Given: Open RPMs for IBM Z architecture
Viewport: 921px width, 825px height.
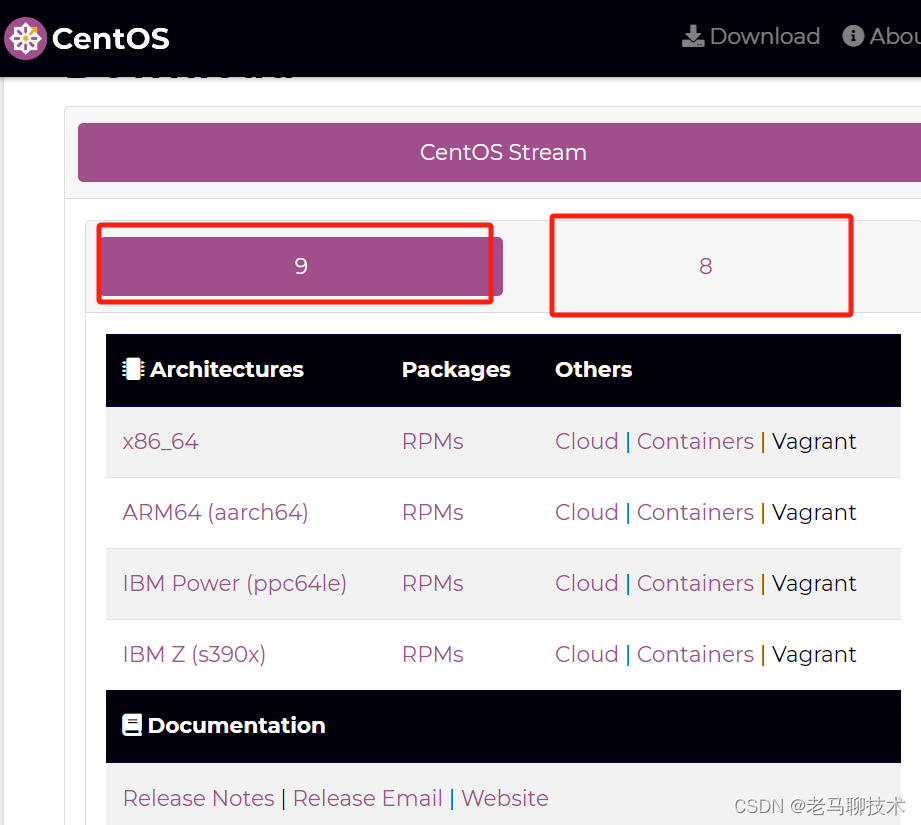Looking at the screenshot, I should [432, 654].
